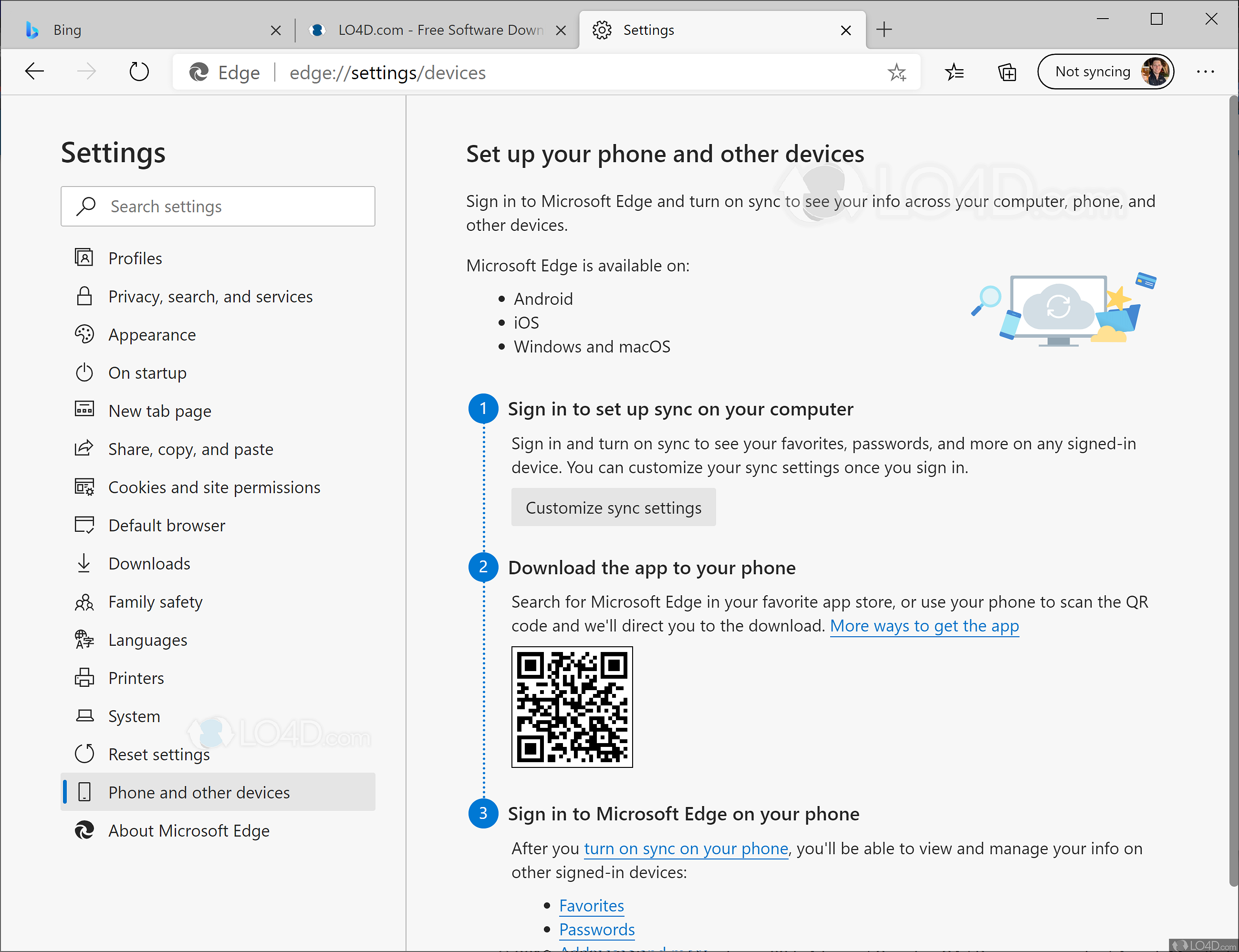The height and width of the screenshot is (952, 1239).
Task: Click the Downloads icon in the sidebar
Action: click(x=84, y=563)
